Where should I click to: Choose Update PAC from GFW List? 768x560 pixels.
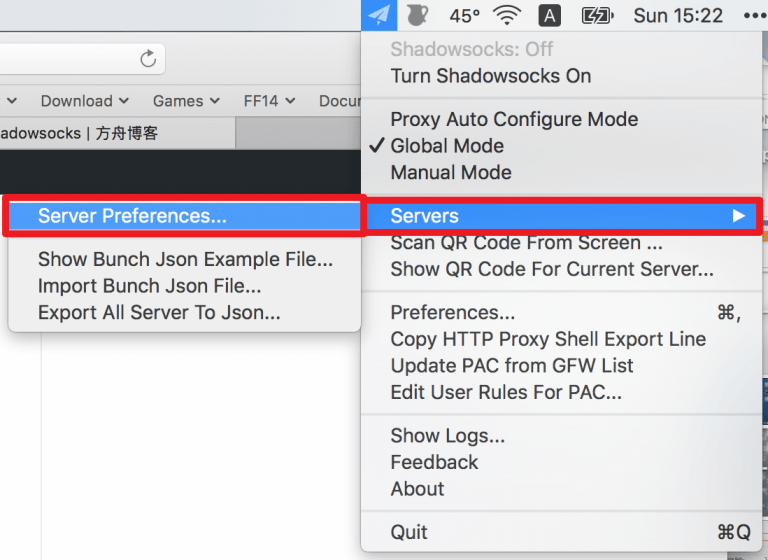pyautogui.click(x=561, y=366)
